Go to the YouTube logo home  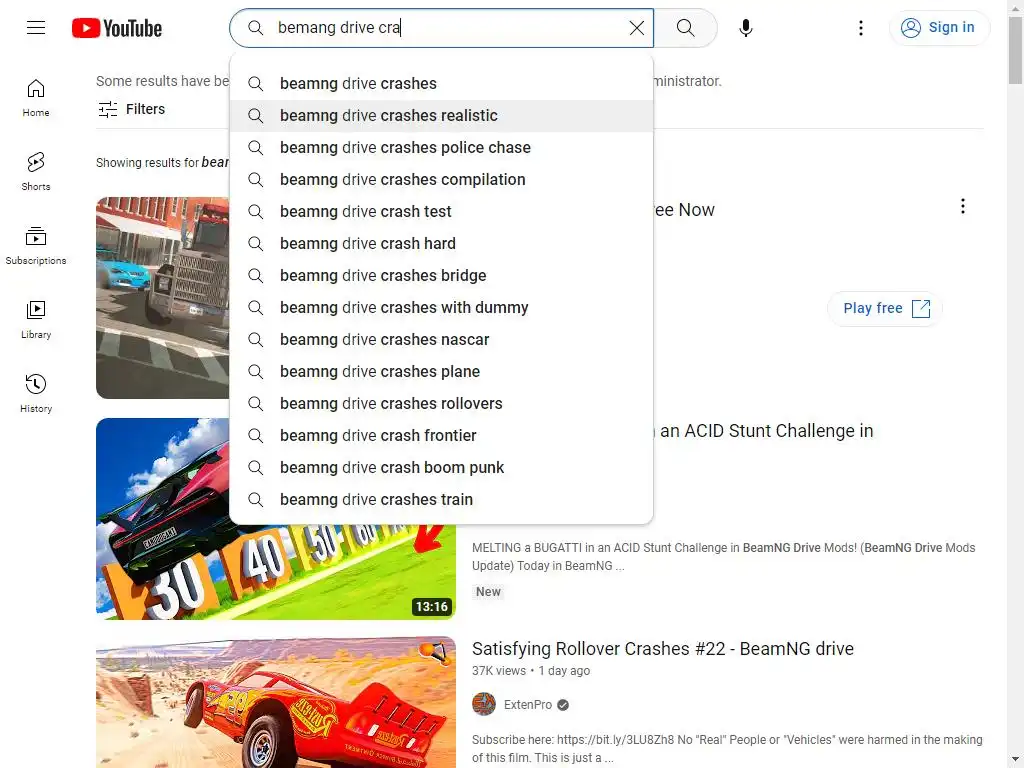pos(117,28)
